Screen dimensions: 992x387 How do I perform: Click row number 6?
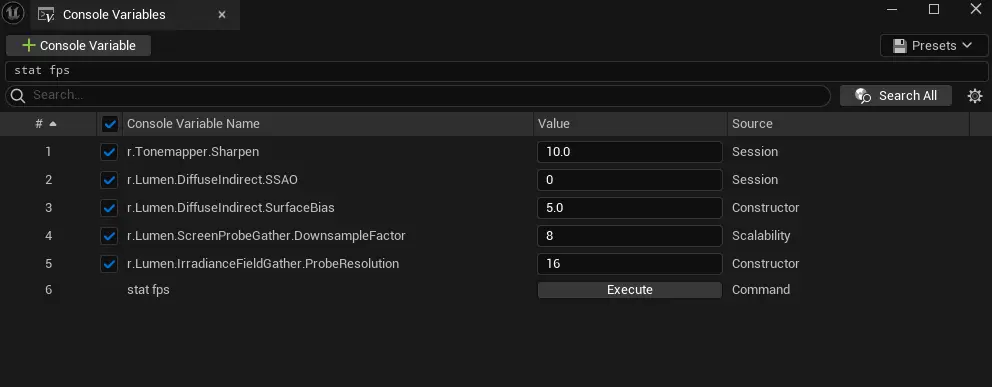pyautogui.click(x=49, y=290)
